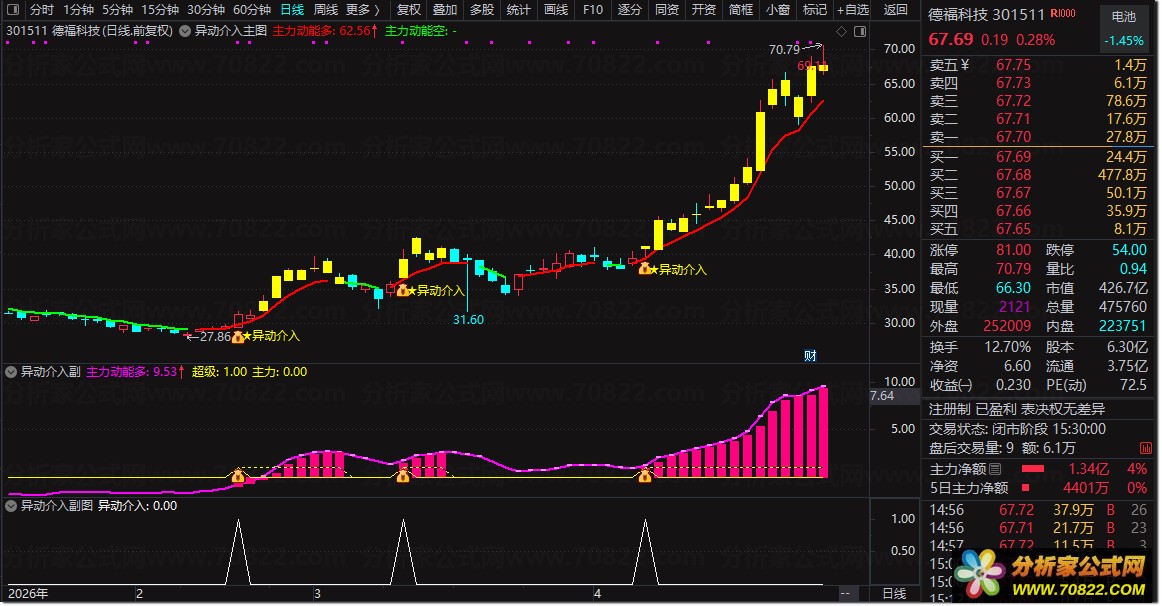1162x606 pixels.
Task: Switch to the 分时 intraday view
Action: [x=42, y=10]
